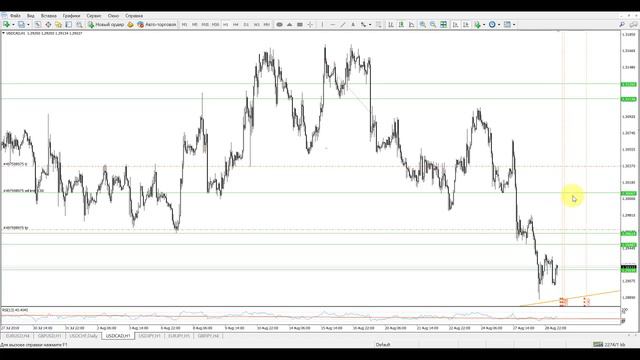Open the Справка menu
640x360 pixels.
pyautogui.click(x=134, y=16)
